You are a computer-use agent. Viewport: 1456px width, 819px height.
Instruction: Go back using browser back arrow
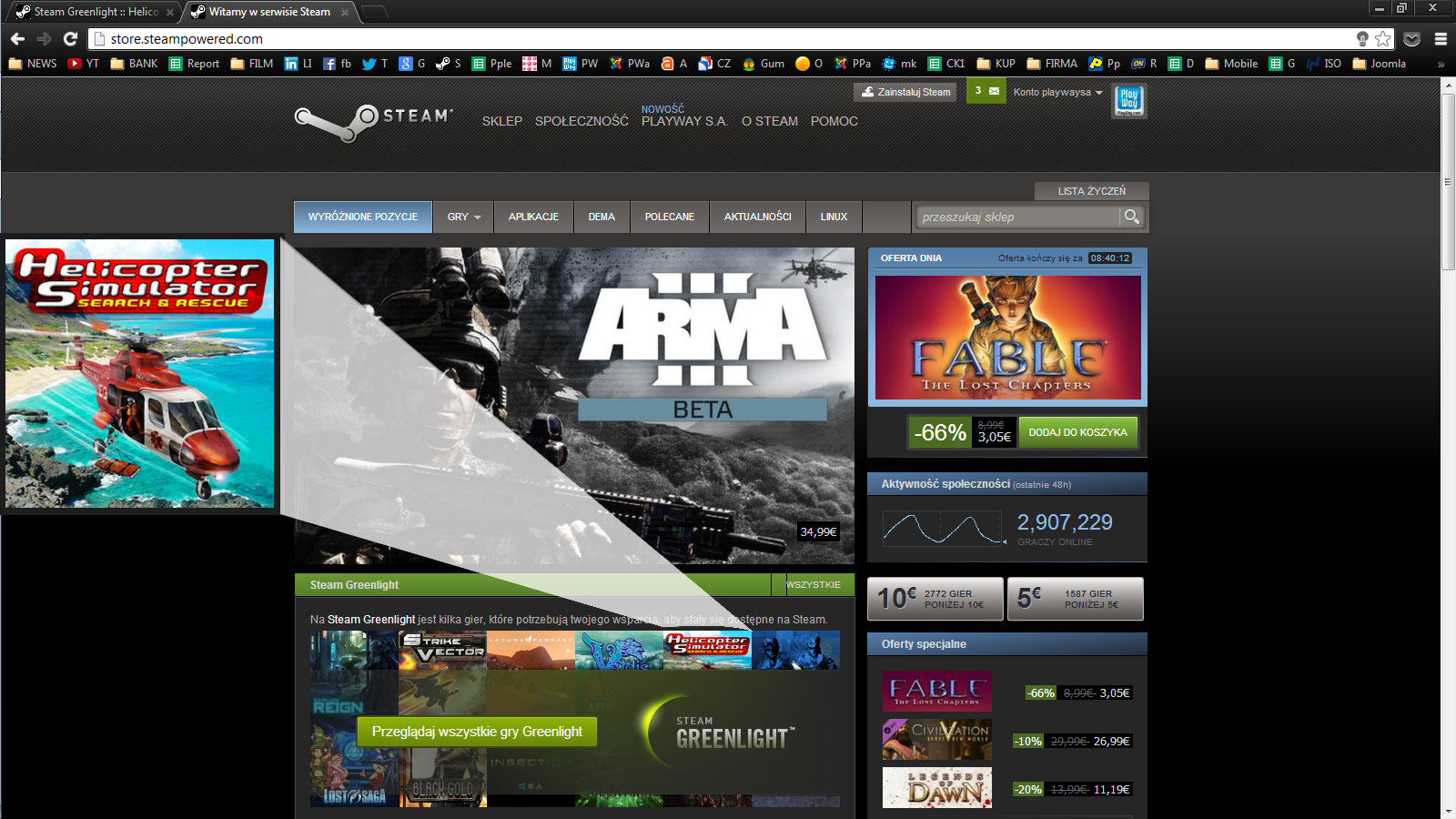pos(17,38)
